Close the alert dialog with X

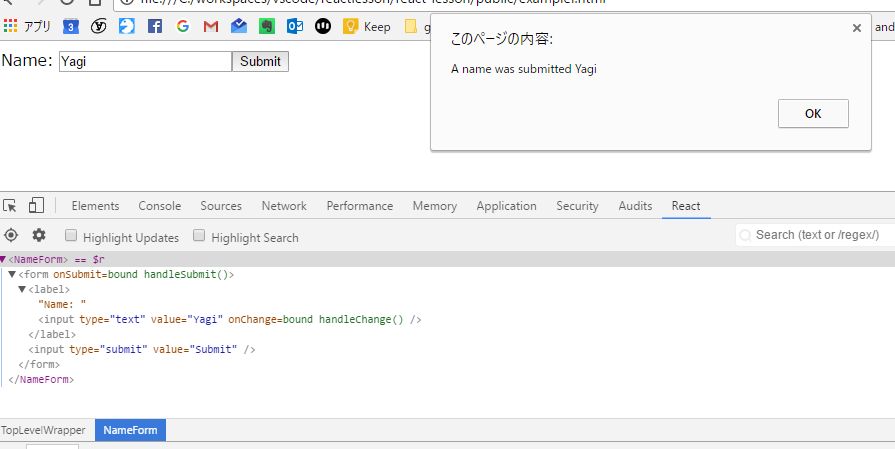856,28
